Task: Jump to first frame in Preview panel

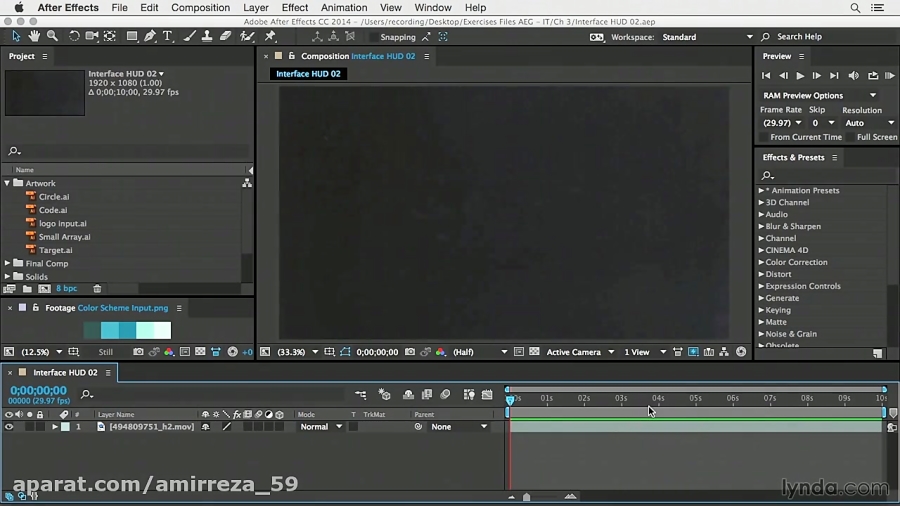Action: tap(766, 75)
